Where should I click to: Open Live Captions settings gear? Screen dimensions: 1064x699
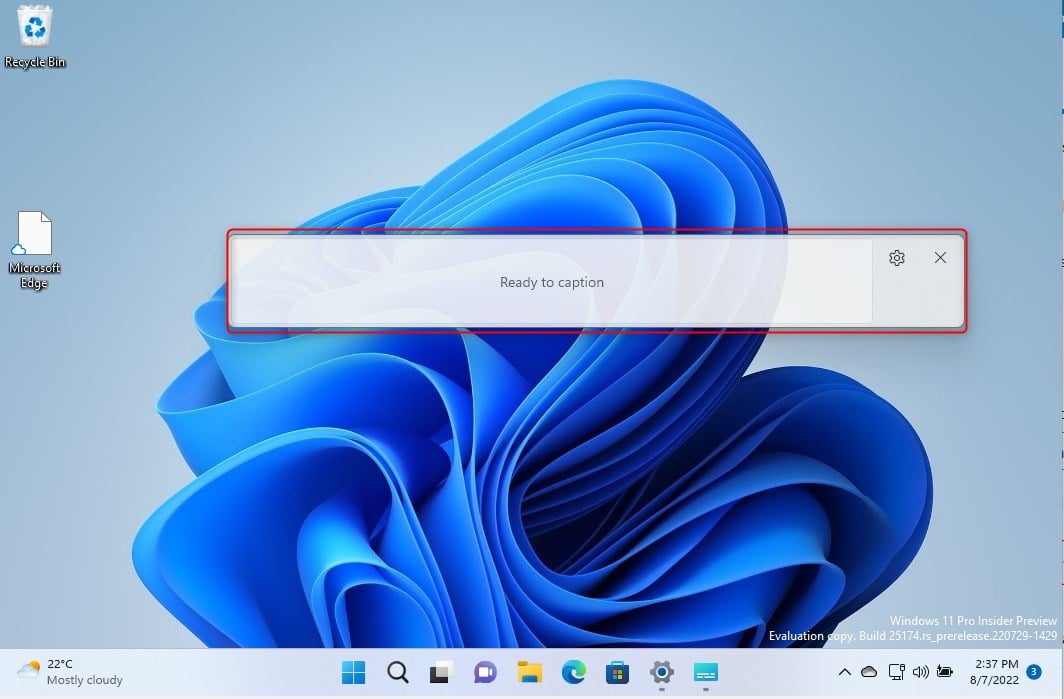[896, 258]
